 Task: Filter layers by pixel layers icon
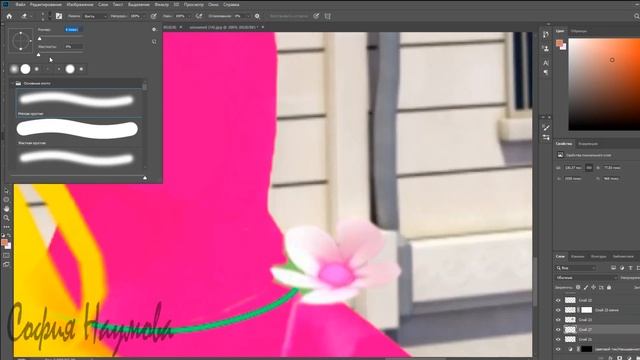(x=613, y=268)
